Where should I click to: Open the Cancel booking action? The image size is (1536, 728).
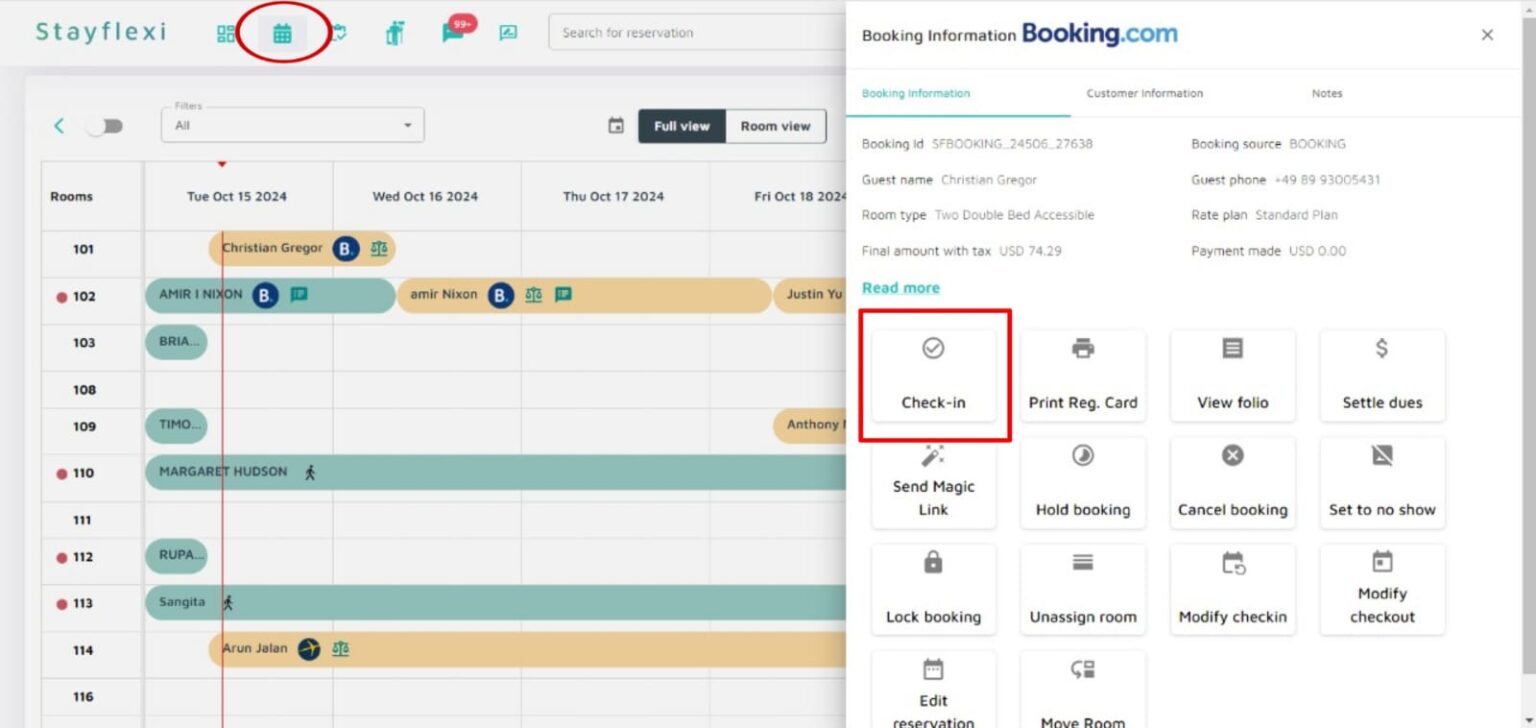pyautogui.click(x=1232, y=482)
